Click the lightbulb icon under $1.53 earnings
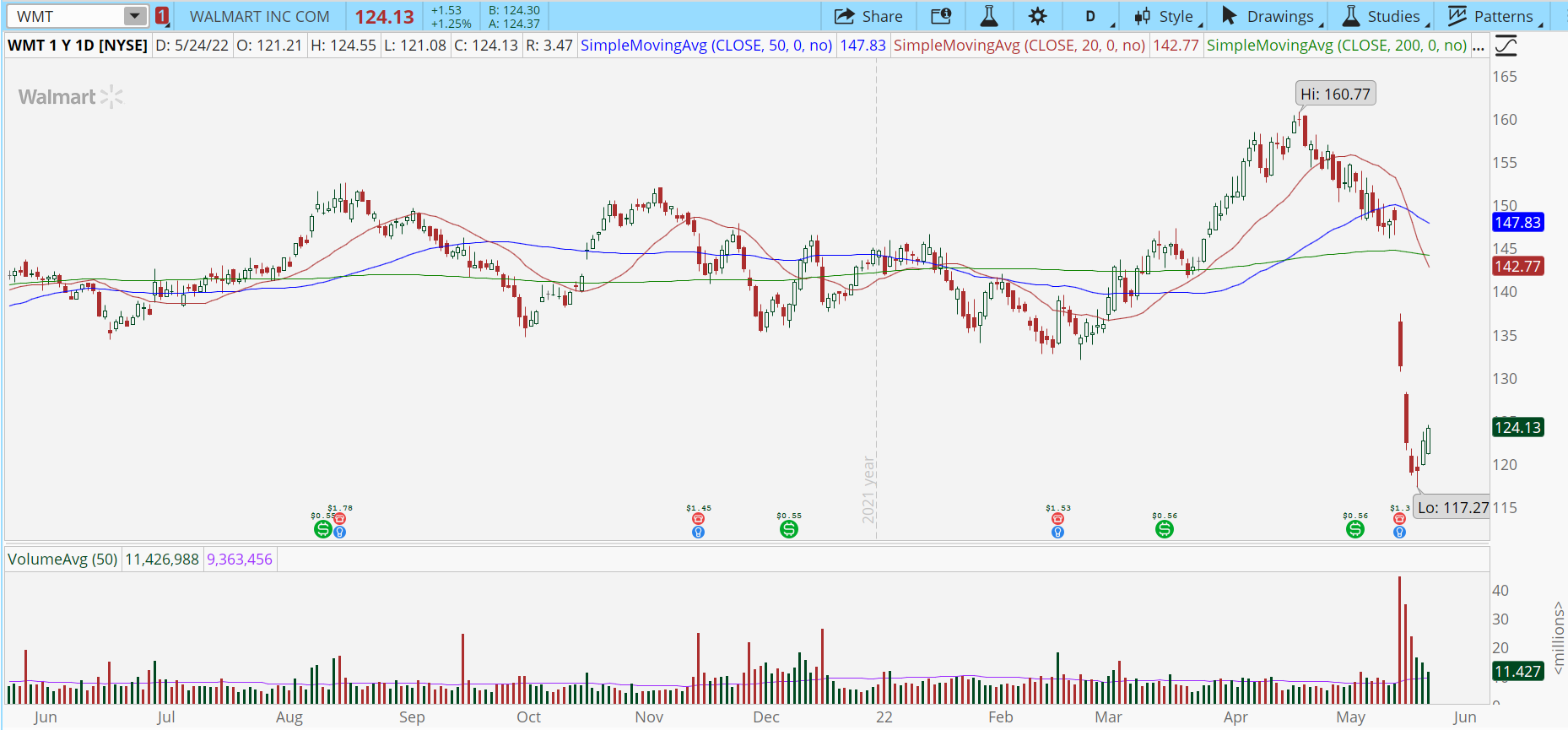The height and width of the screenshot is (730, 1568). pyautogui.click(x=1057, y=532)
